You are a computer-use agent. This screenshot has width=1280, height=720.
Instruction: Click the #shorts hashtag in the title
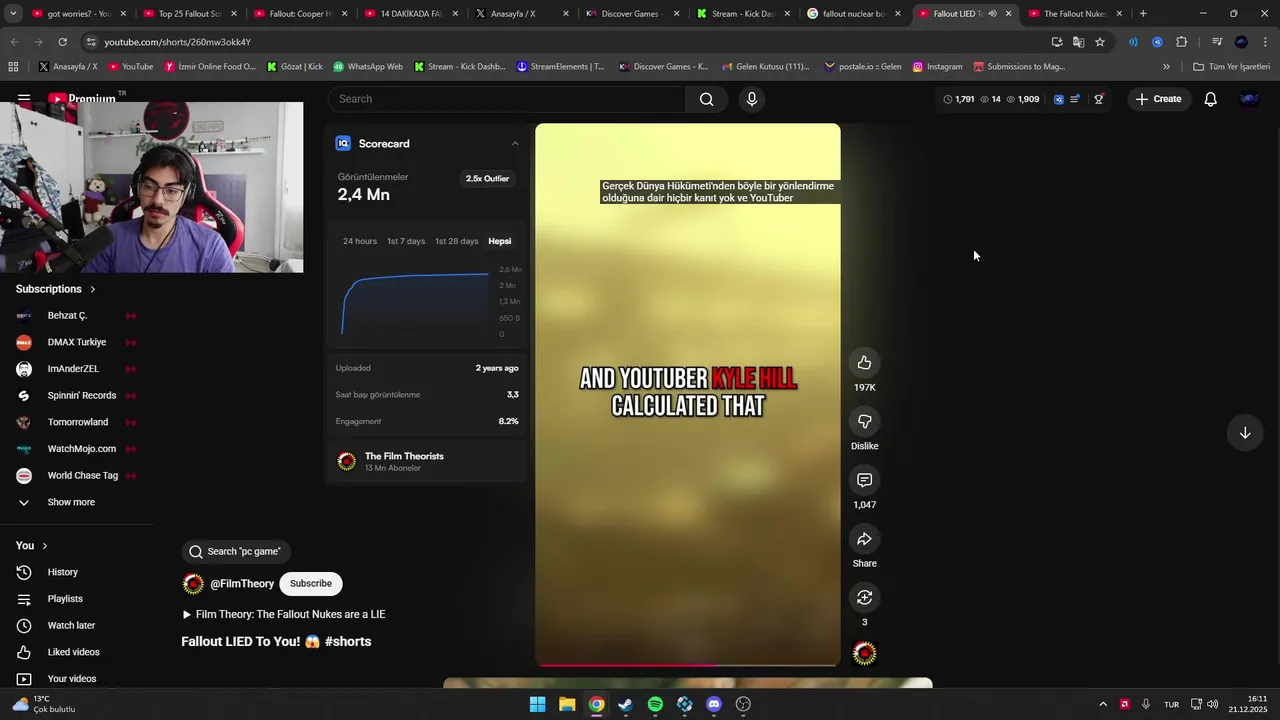click(348, 642)
